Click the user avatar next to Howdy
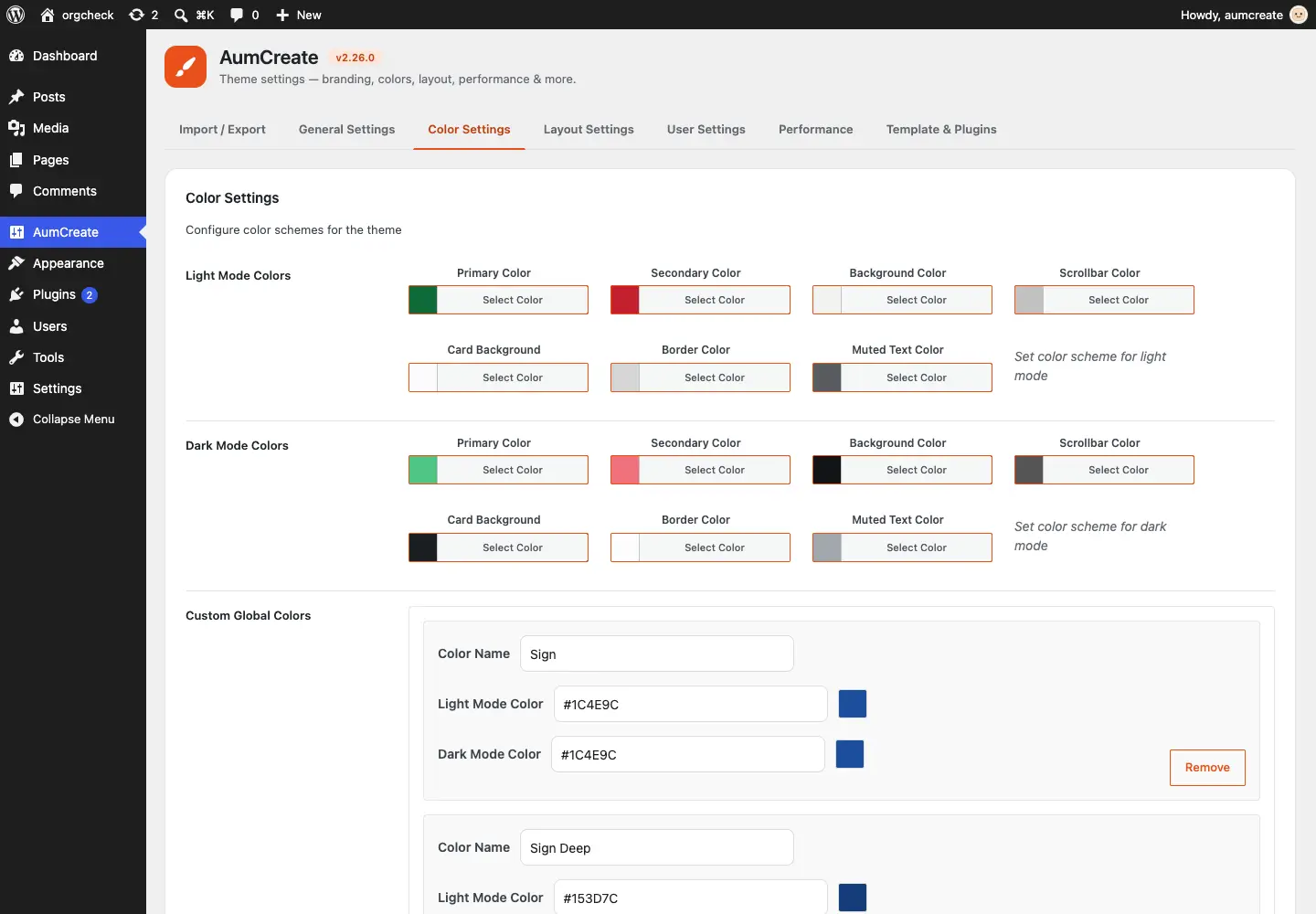 click(x=1299, y=15)
